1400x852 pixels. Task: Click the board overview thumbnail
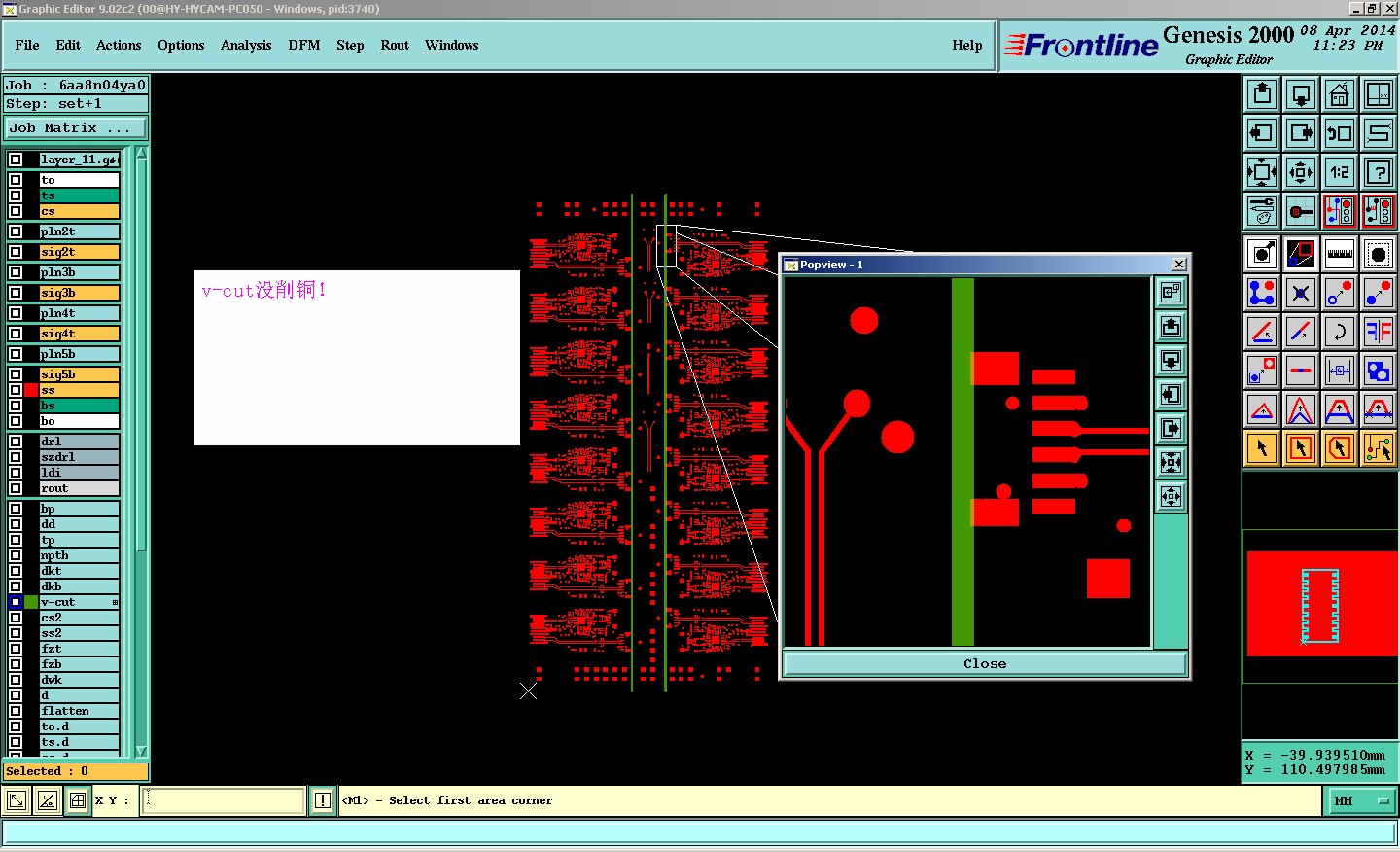(x=1320, y=606)
